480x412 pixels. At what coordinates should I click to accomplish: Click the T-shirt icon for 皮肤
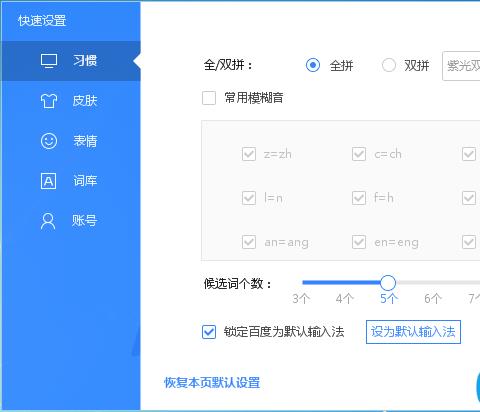point(49,101)
